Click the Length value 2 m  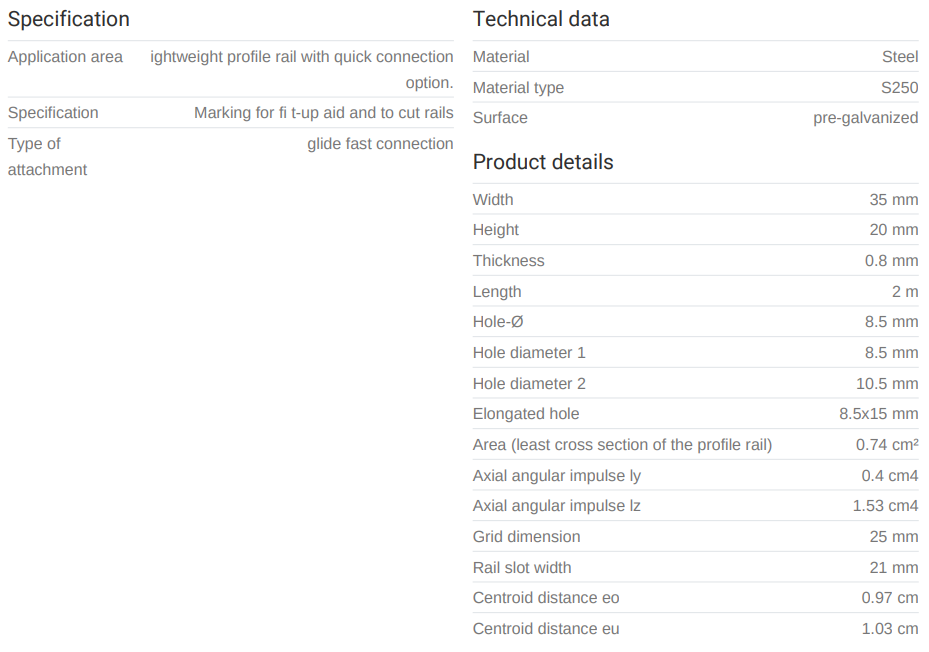coord(904,292)
